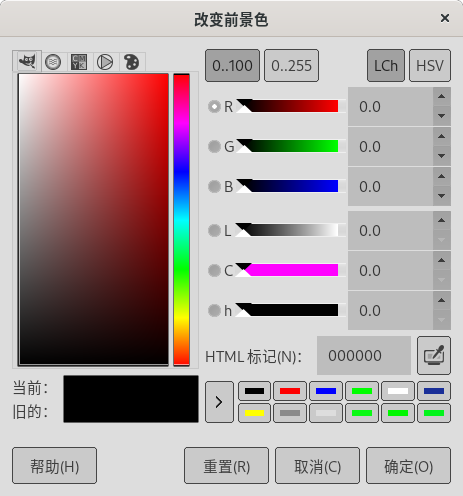Pick the red history swatch
This screenshot has height=496, width=463.
click(290, 391)
